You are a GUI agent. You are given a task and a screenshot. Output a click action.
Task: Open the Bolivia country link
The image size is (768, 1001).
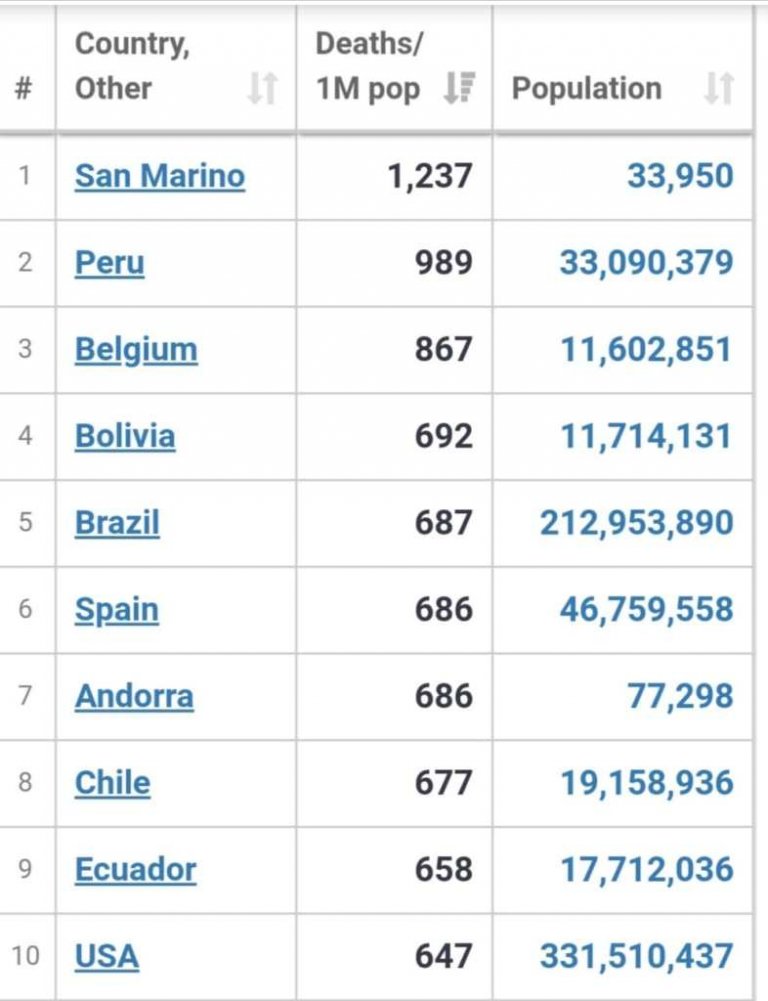(x=125, y=436)
